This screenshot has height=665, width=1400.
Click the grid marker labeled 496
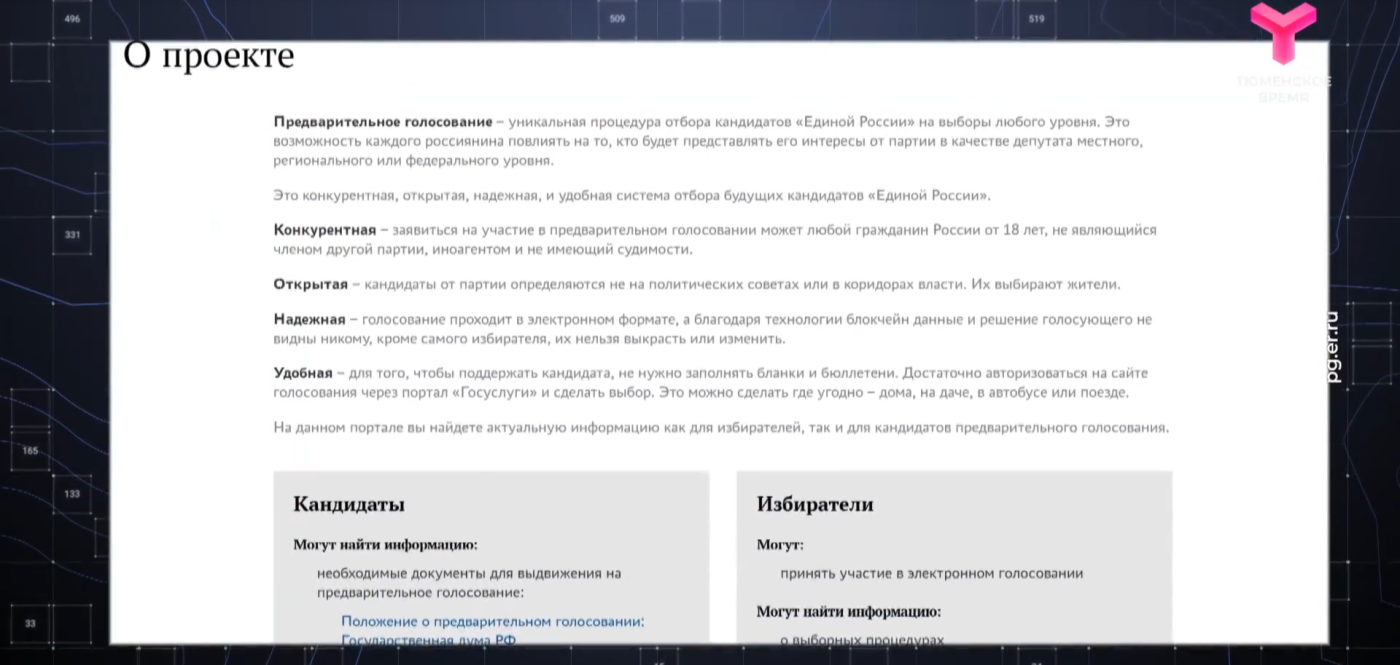click(72, 19)
